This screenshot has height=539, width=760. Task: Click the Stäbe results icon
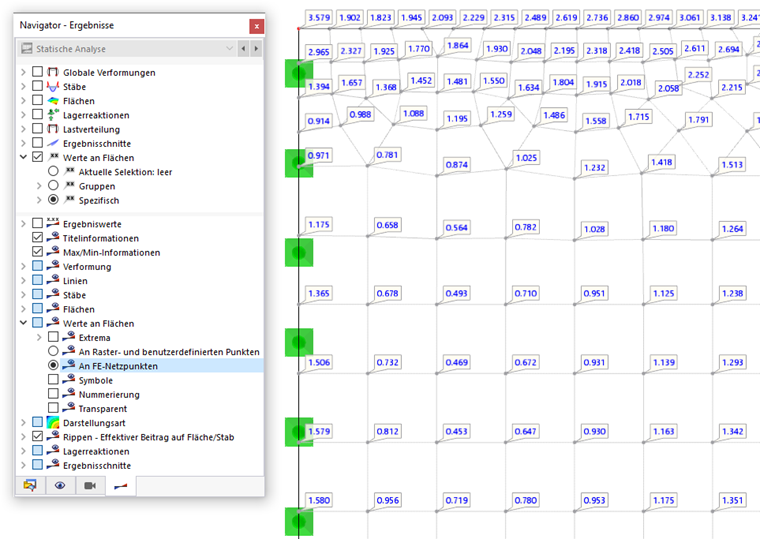tap(53, 86)
